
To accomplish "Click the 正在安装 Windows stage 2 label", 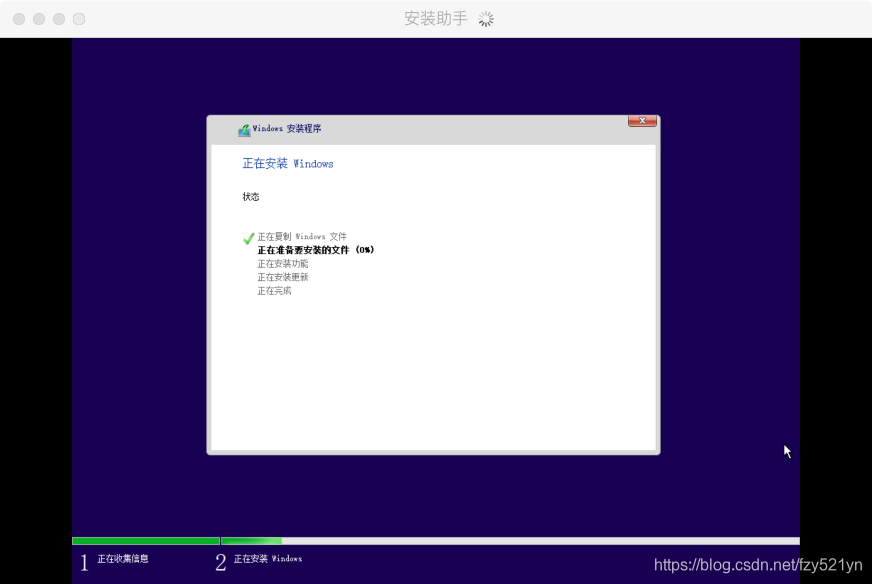I will [x=268, y=558].
